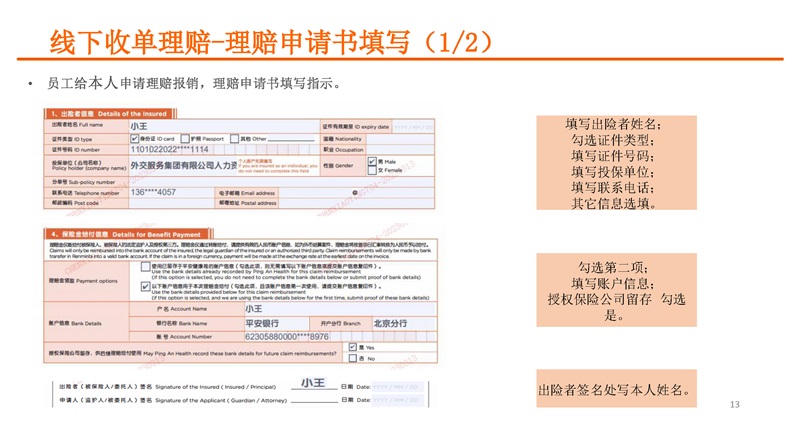Click the 邮政编码 Post code label
The width and height of the screenshot is (800, 423).
[75, 203]
